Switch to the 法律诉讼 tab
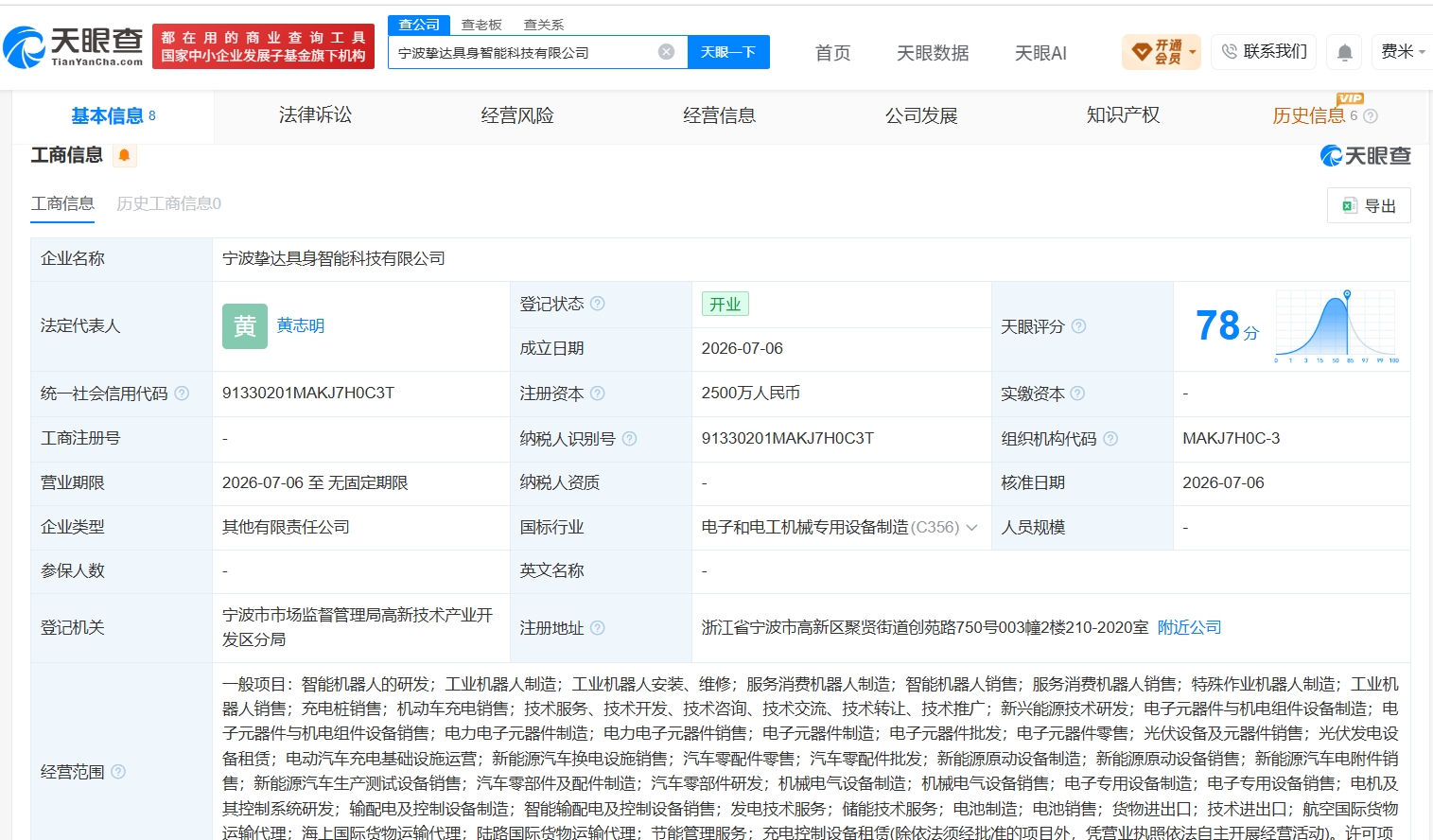Screen dimensions: 1433x840 (315, 115)
